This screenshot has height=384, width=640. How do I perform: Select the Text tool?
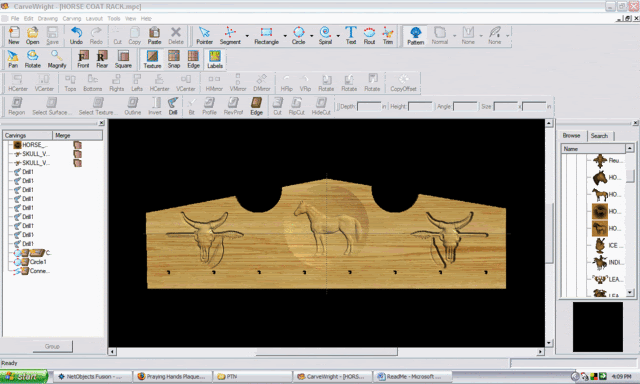point(351,36)
